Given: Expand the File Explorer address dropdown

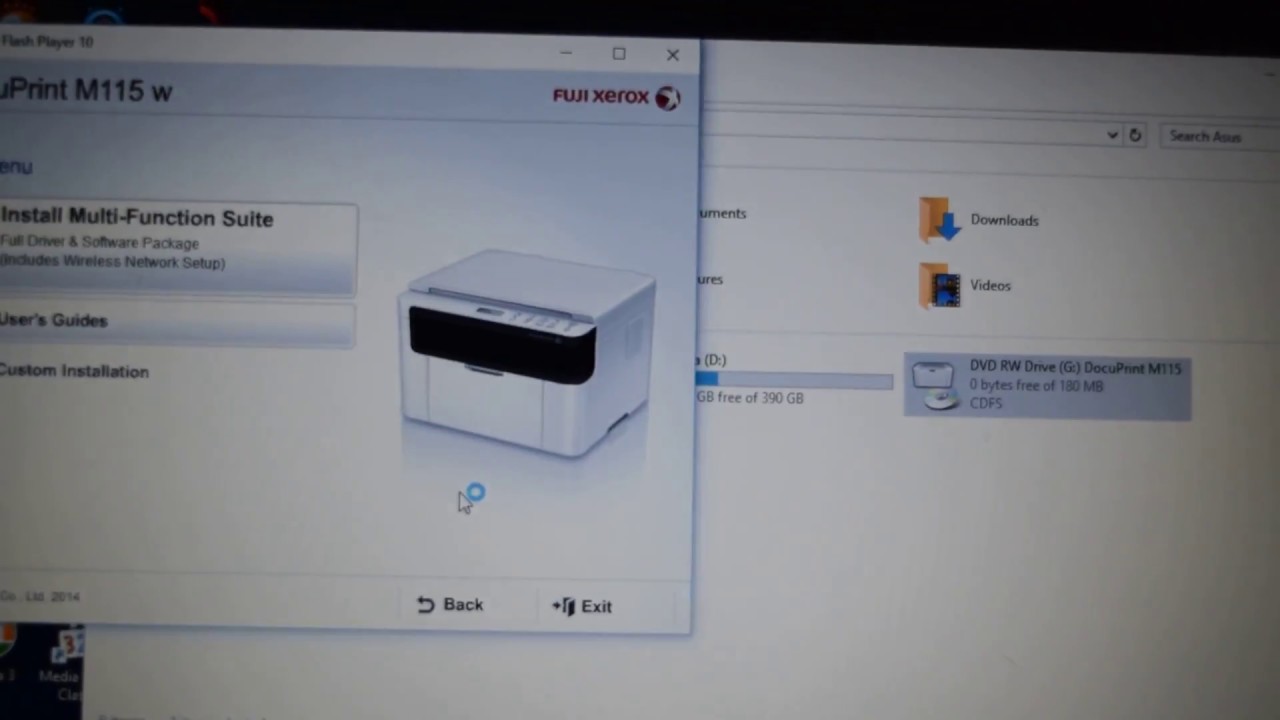Looking at the screenshot, I should (x=1112, y=135).
